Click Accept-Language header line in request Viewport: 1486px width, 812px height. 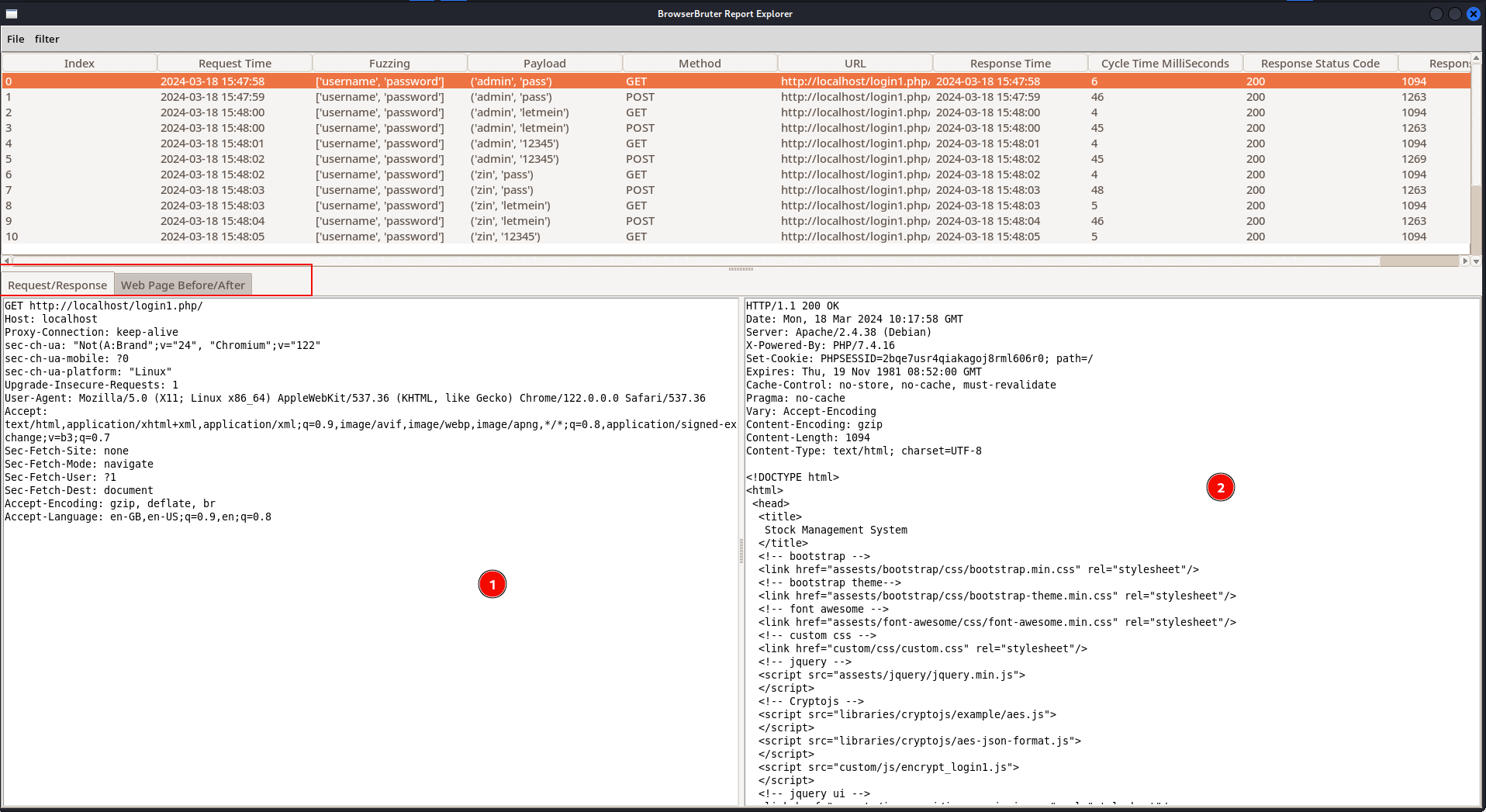coord(138,517)
